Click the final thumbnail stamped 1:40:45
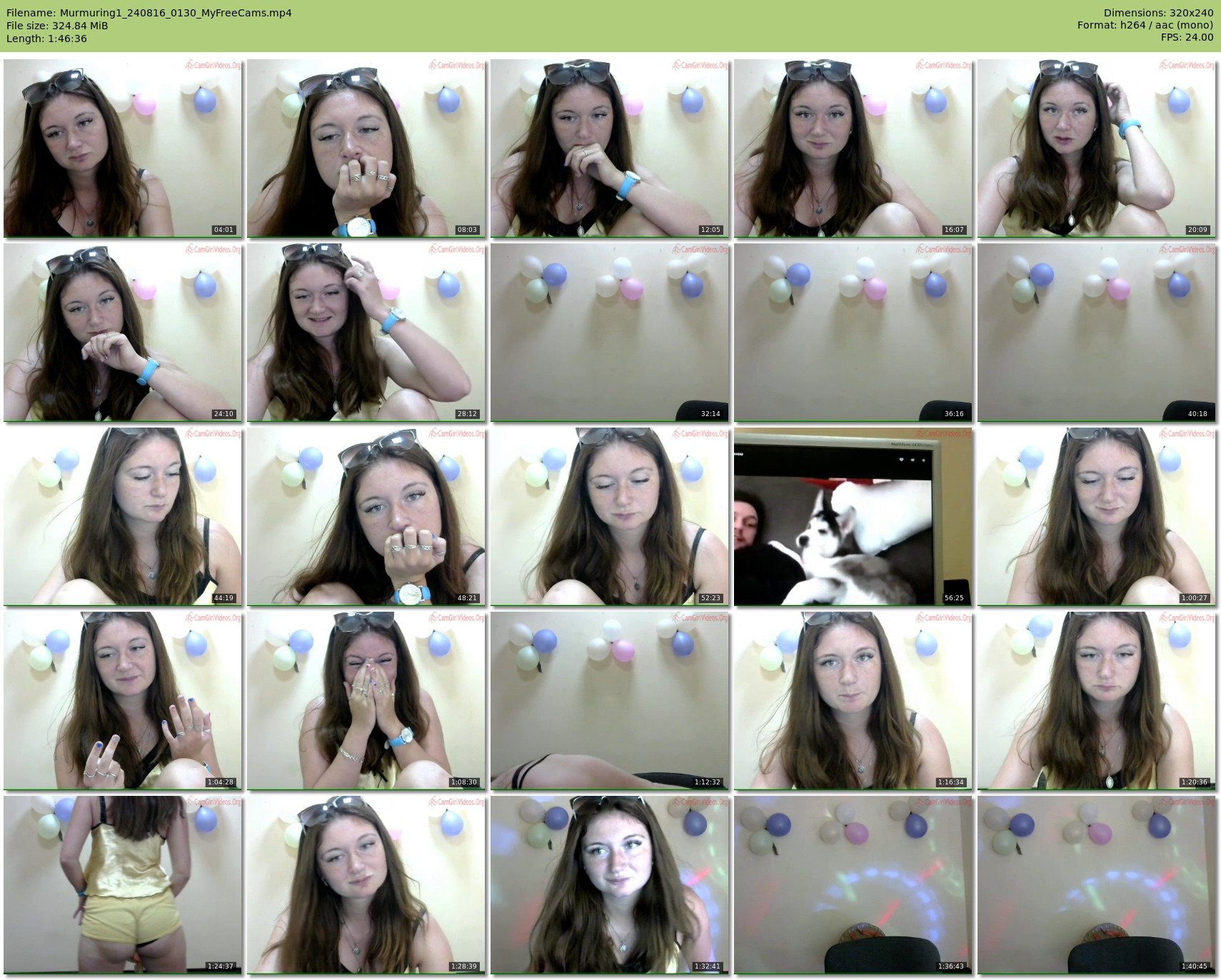The width and height of the screenshot is (1221, 980). click(1097, 884)
